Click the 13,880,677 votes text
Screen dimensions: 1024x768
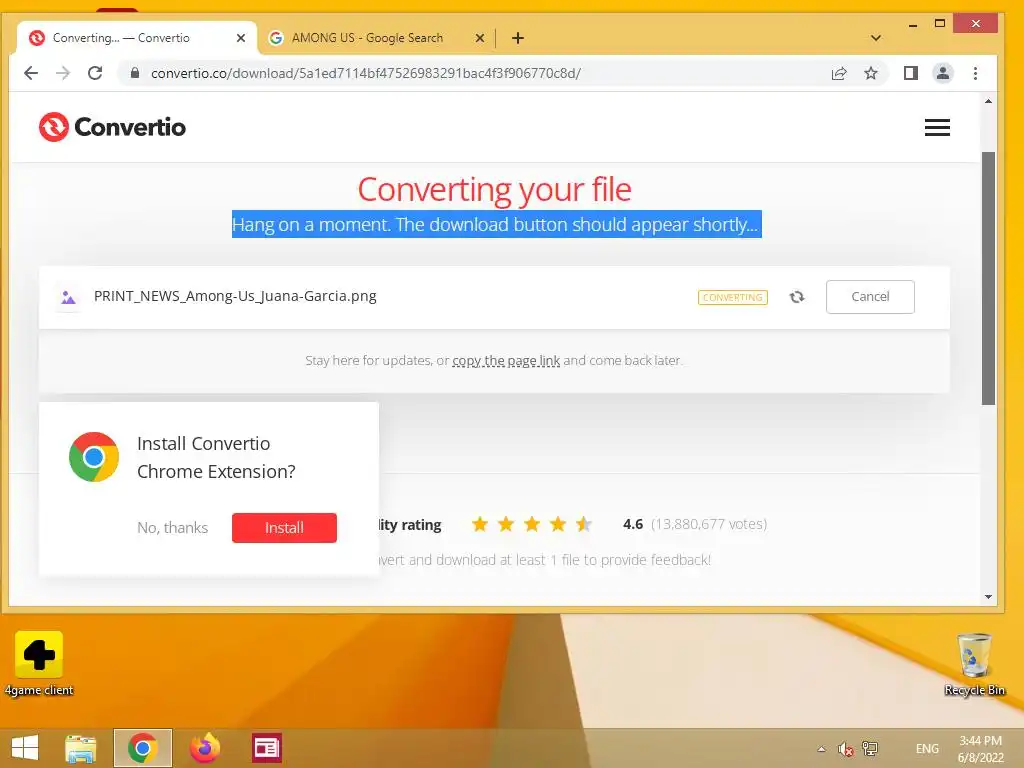[709, 524]
